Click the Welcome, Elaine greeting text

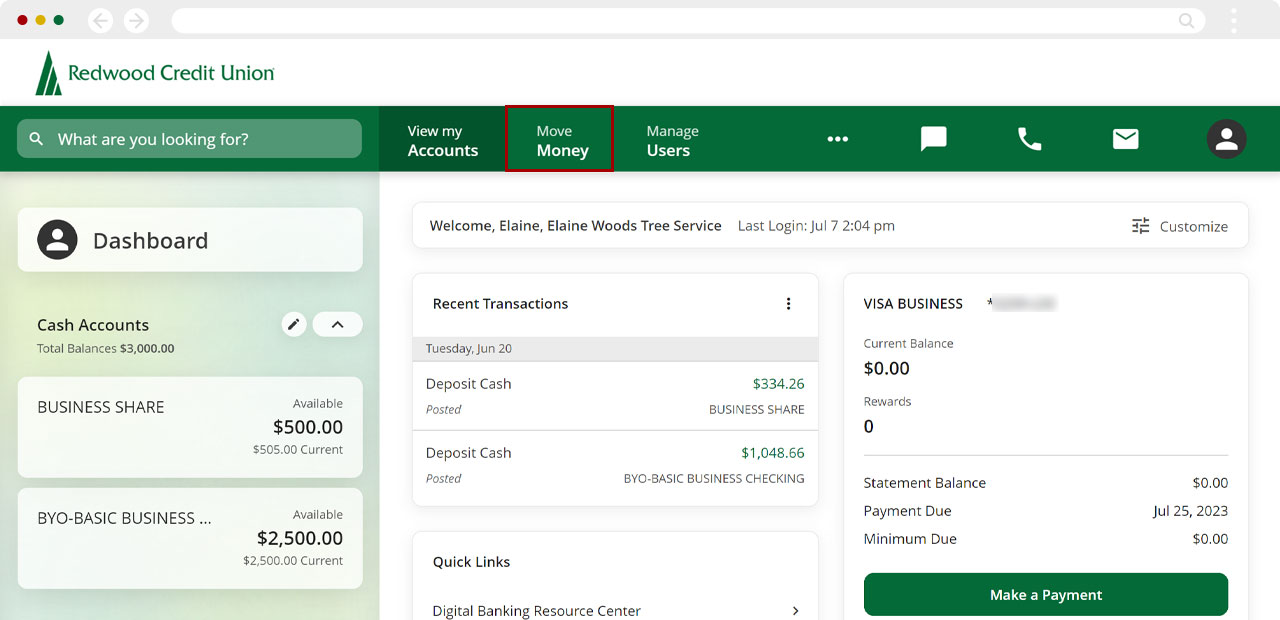575,226
